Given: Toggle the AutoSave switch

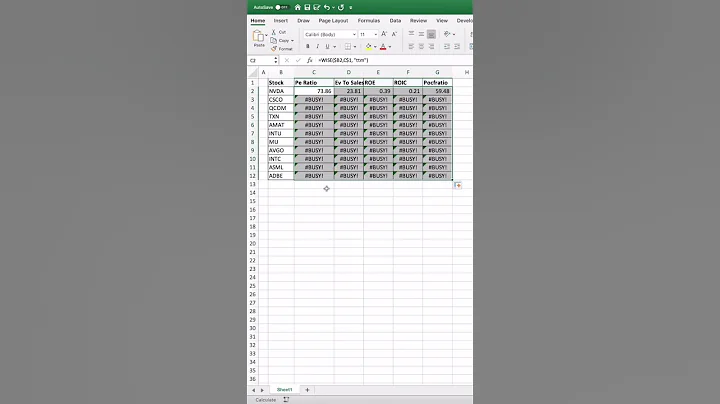Looking at the screenshot, I should 281,7.
